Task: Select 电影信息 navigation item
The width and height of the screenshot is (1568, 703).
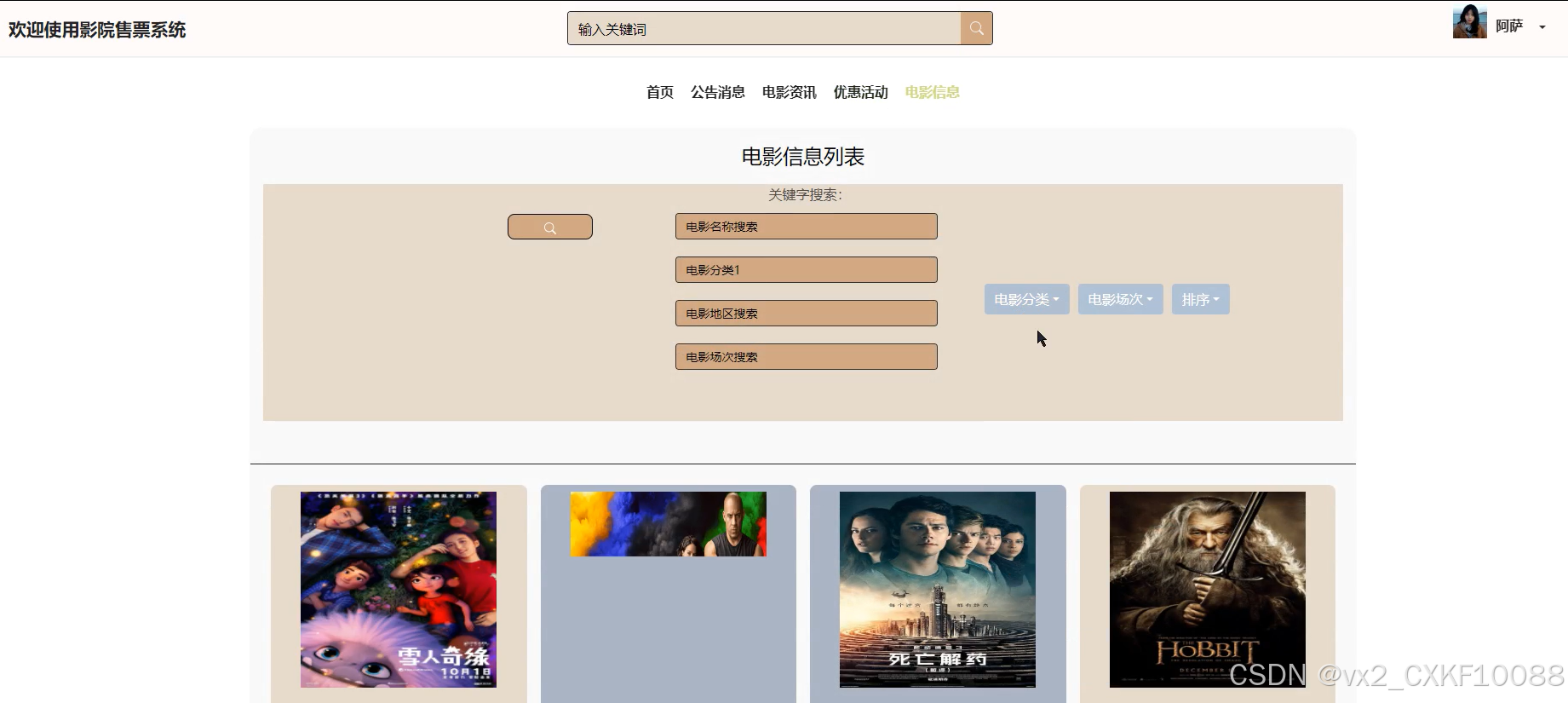Action: [x=933, y=92]
